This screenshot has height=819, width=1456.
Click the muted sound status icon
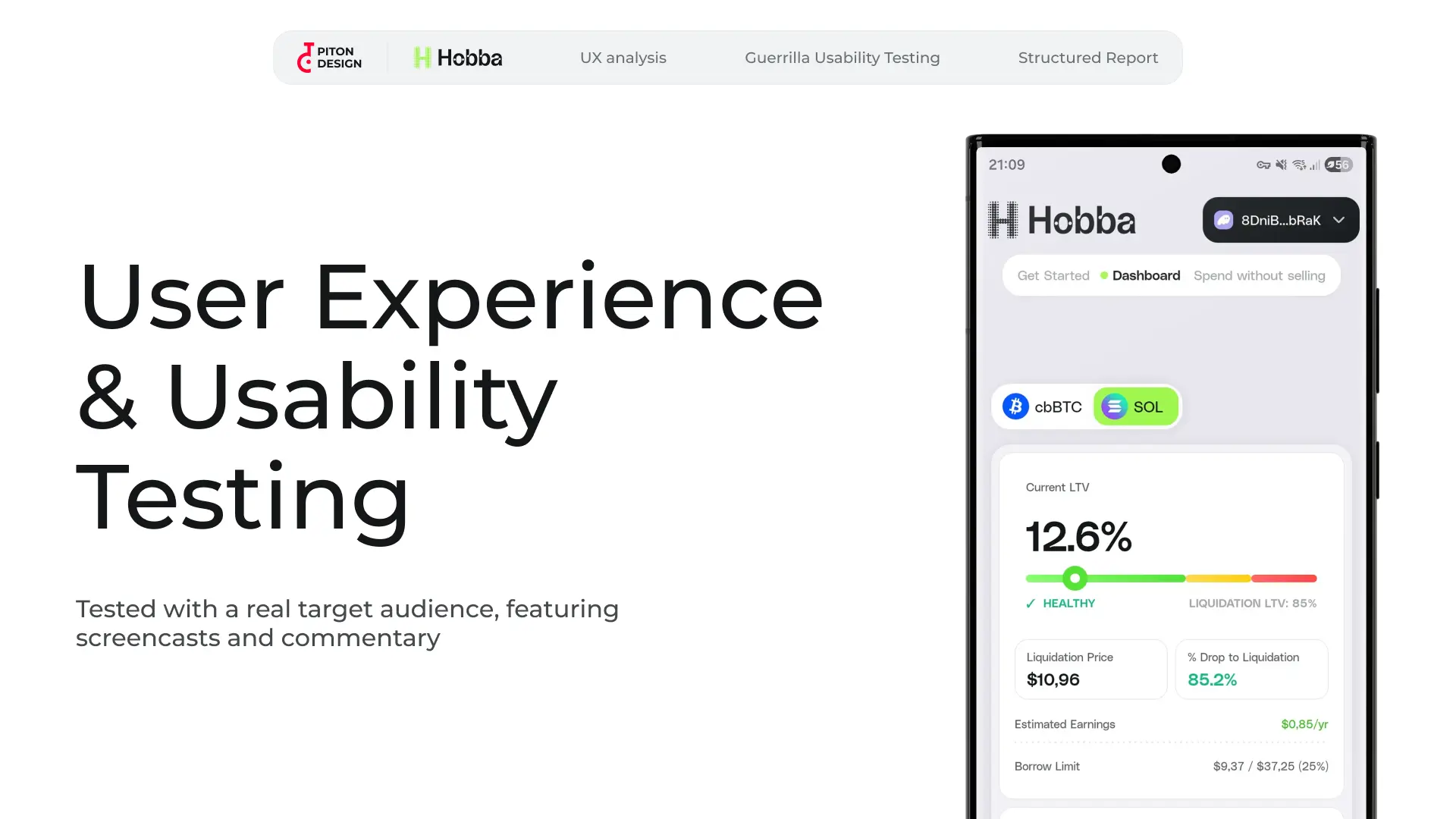[1282, 165]
